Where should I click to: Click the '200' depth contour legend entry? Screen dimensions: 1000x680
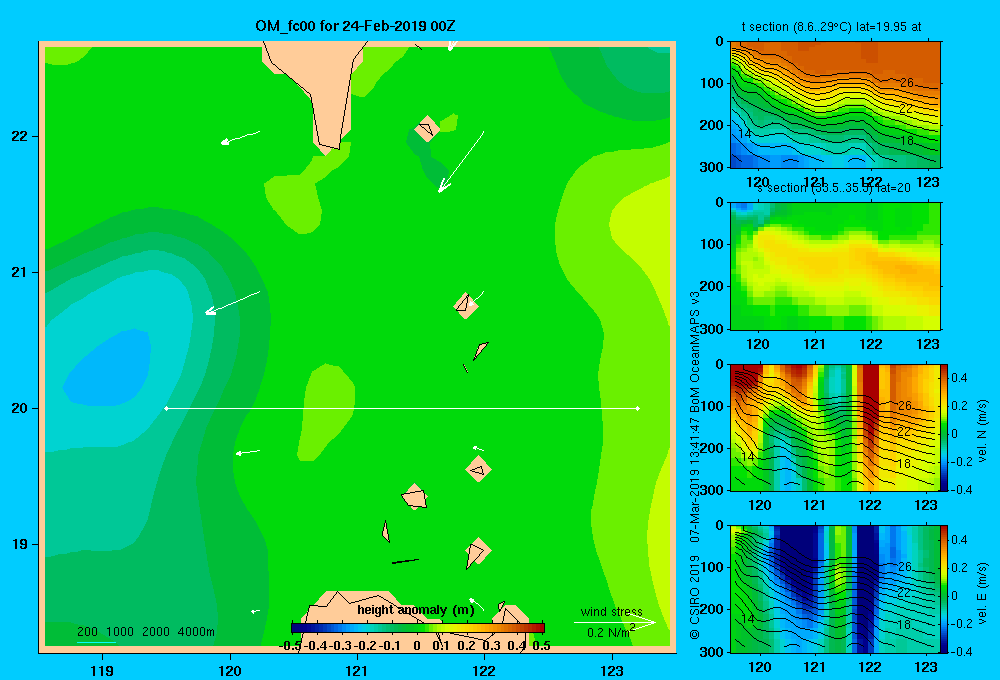coord(87,632)
